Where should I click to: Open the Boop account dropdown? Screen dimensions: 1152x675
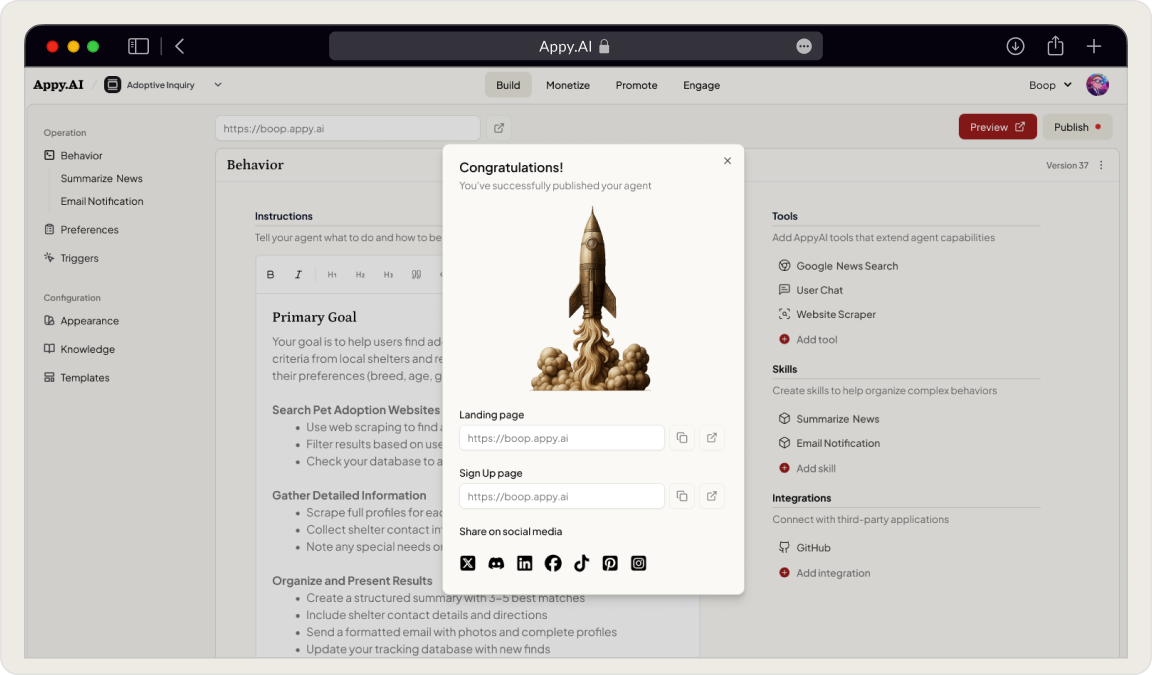coord(1050,85)
